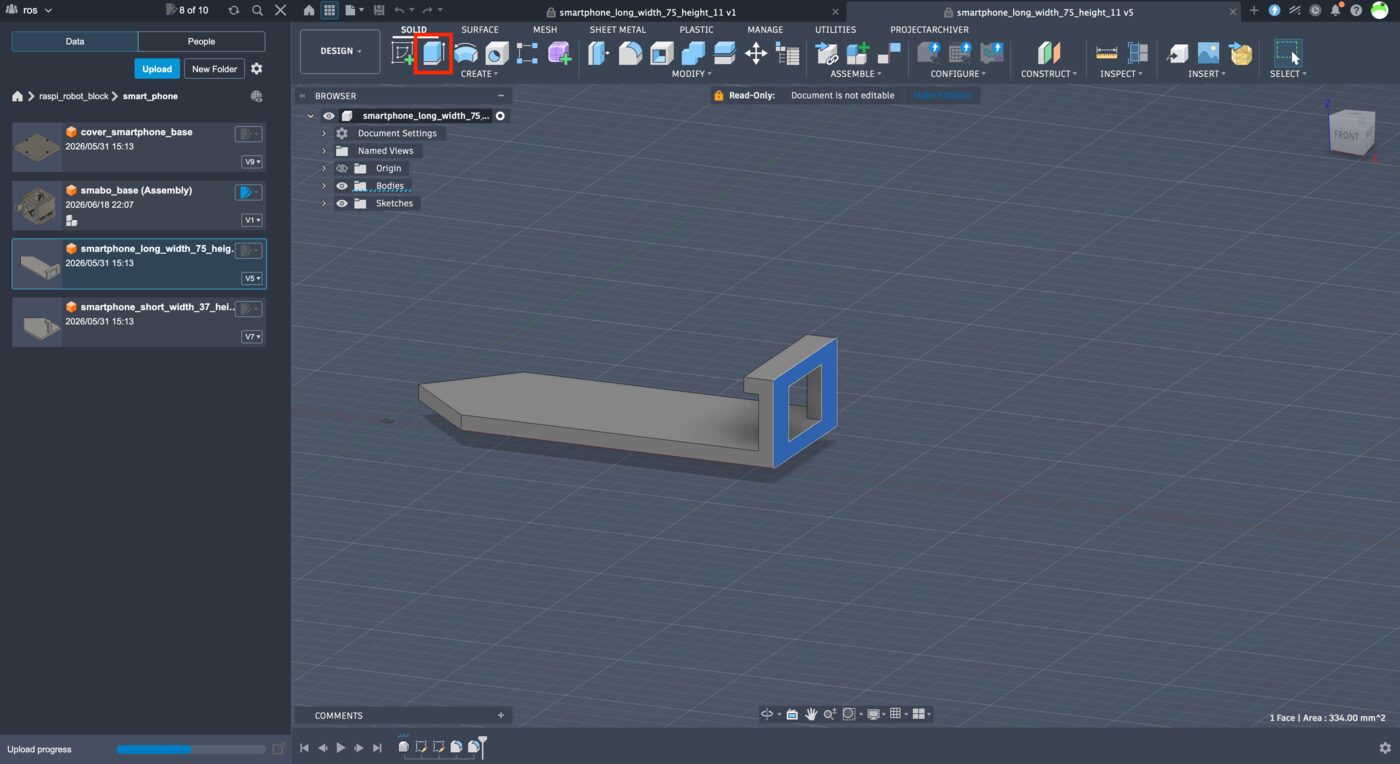Click the FRONT face of ViewCube
The width and height of the screenshot is (1400, 764).
coord(1346,134)
